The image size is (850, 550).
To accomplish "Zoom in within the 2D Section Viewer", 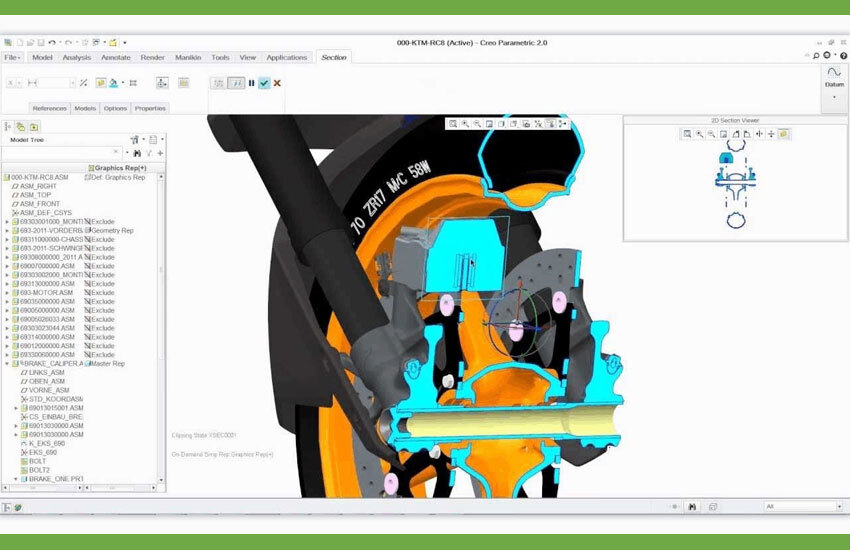I will tap(699, 134).
